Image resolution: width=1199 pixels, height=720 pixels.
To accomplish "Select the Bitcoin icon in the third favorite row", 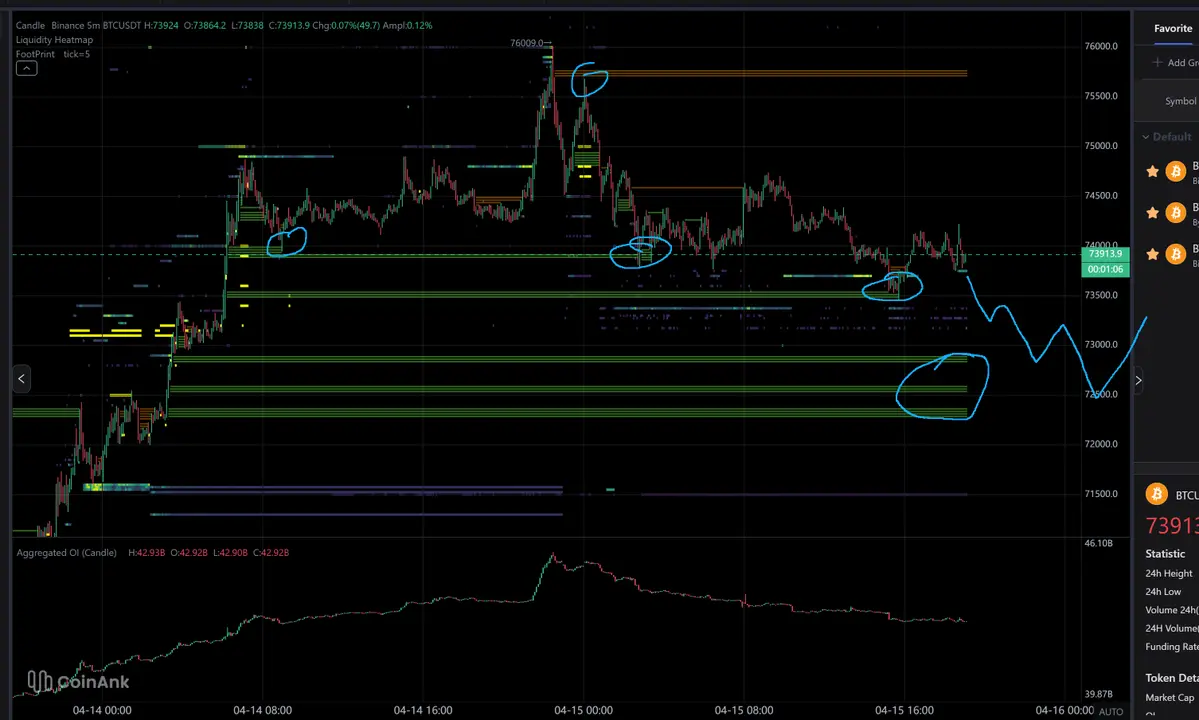I will click(1175, 254).
